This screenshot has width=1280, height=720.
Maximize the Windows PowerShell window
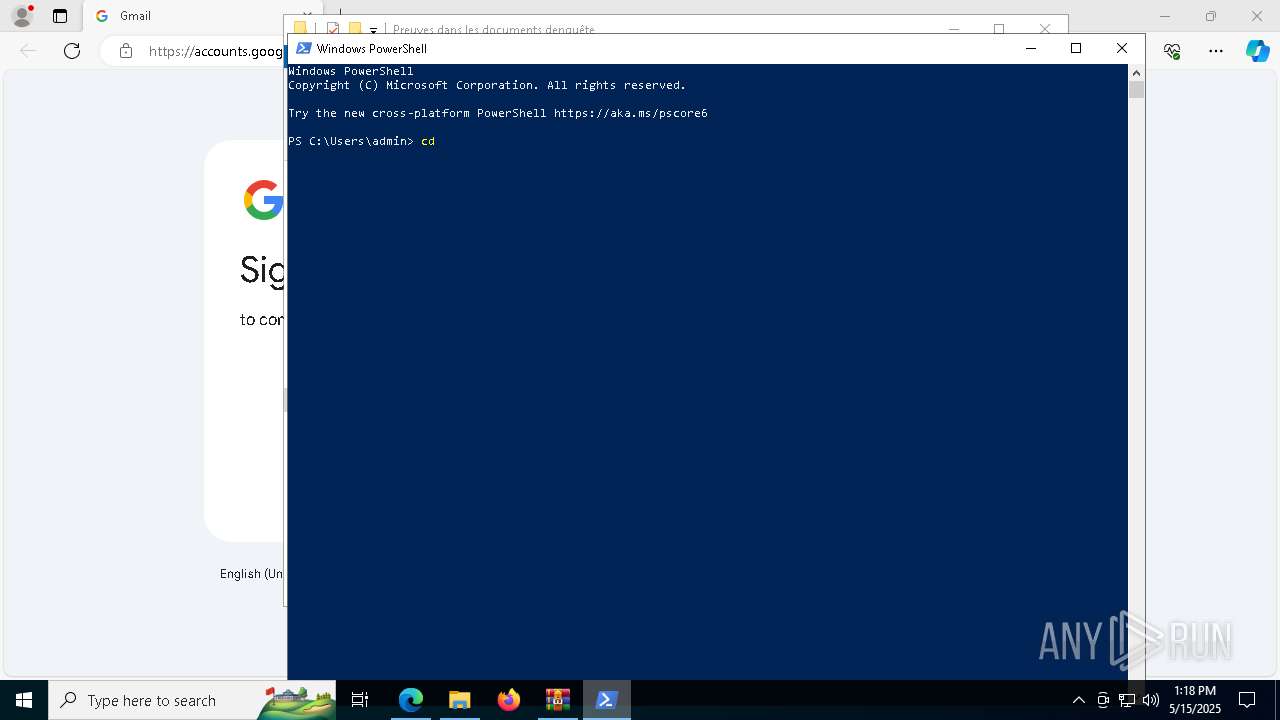click(1076, 48)
